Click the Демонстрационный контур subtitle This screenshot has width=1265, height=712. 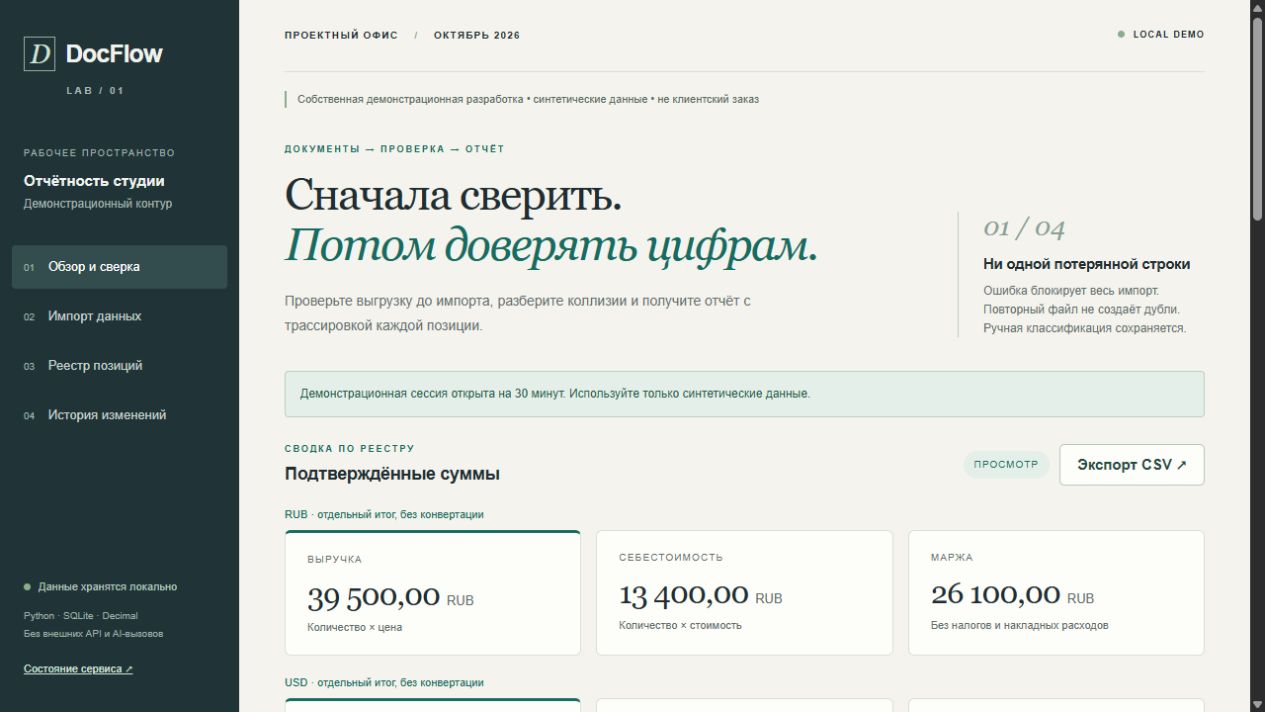[x=98, y=204]
